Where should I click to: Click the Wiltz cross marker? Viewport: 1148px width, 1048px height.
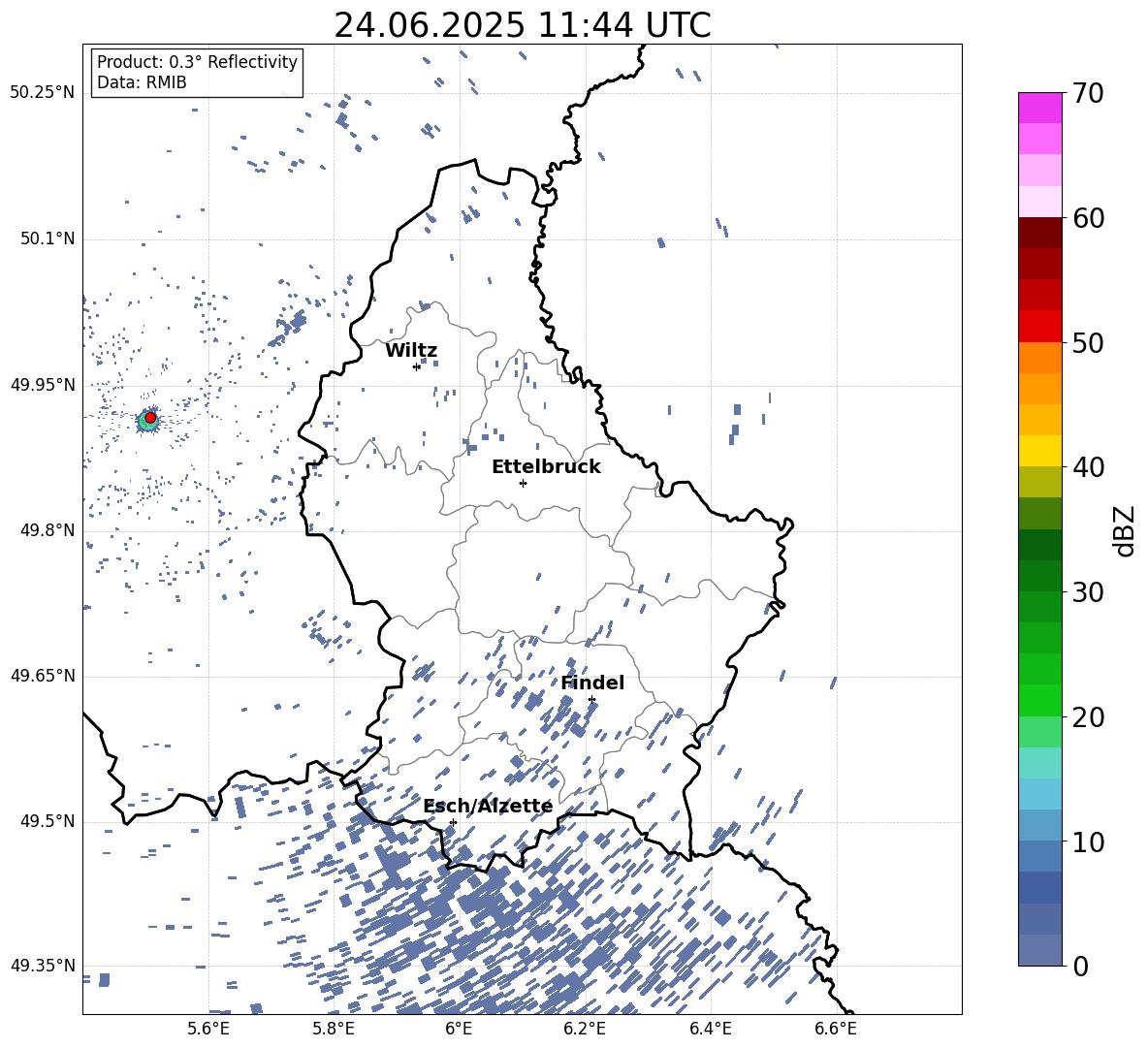pyautogui.click(x=417, y=366)
